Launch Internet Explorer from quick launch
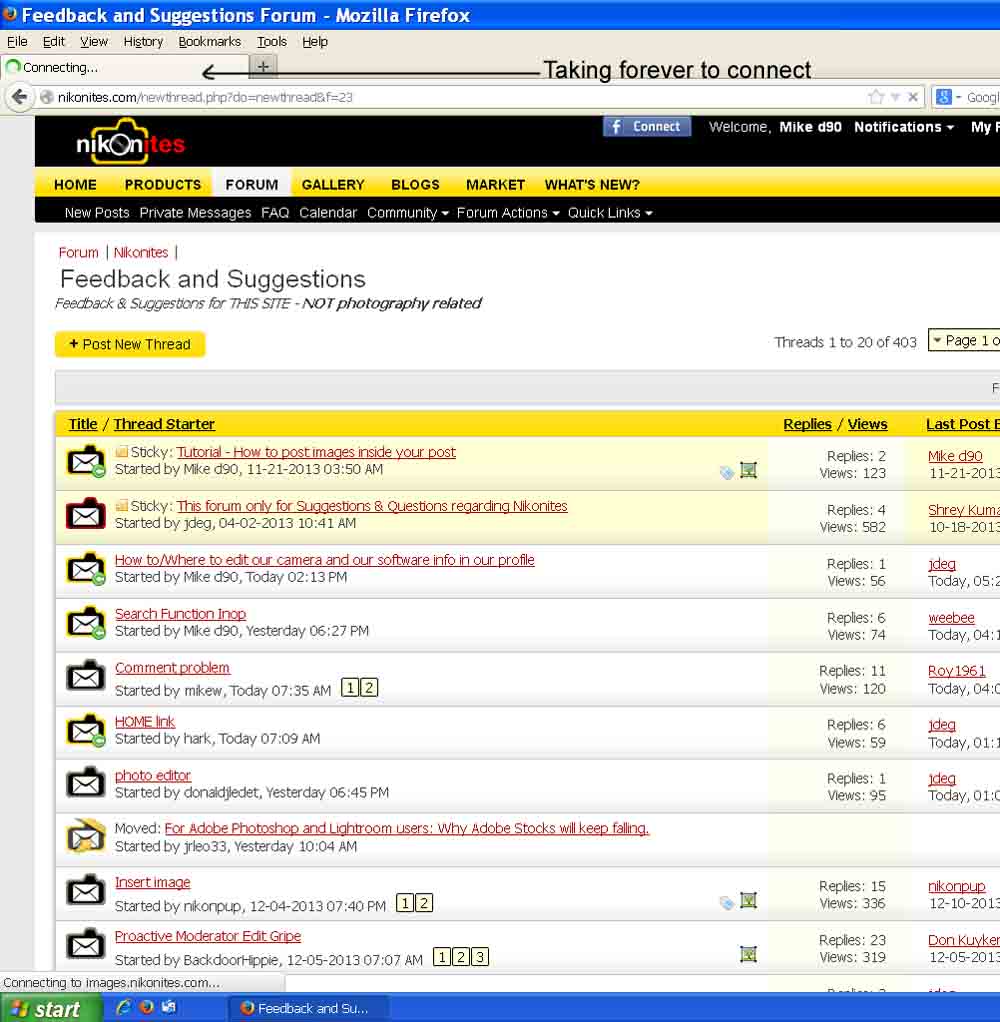Screen dimensions: 1000x1022 (124, 1008)
